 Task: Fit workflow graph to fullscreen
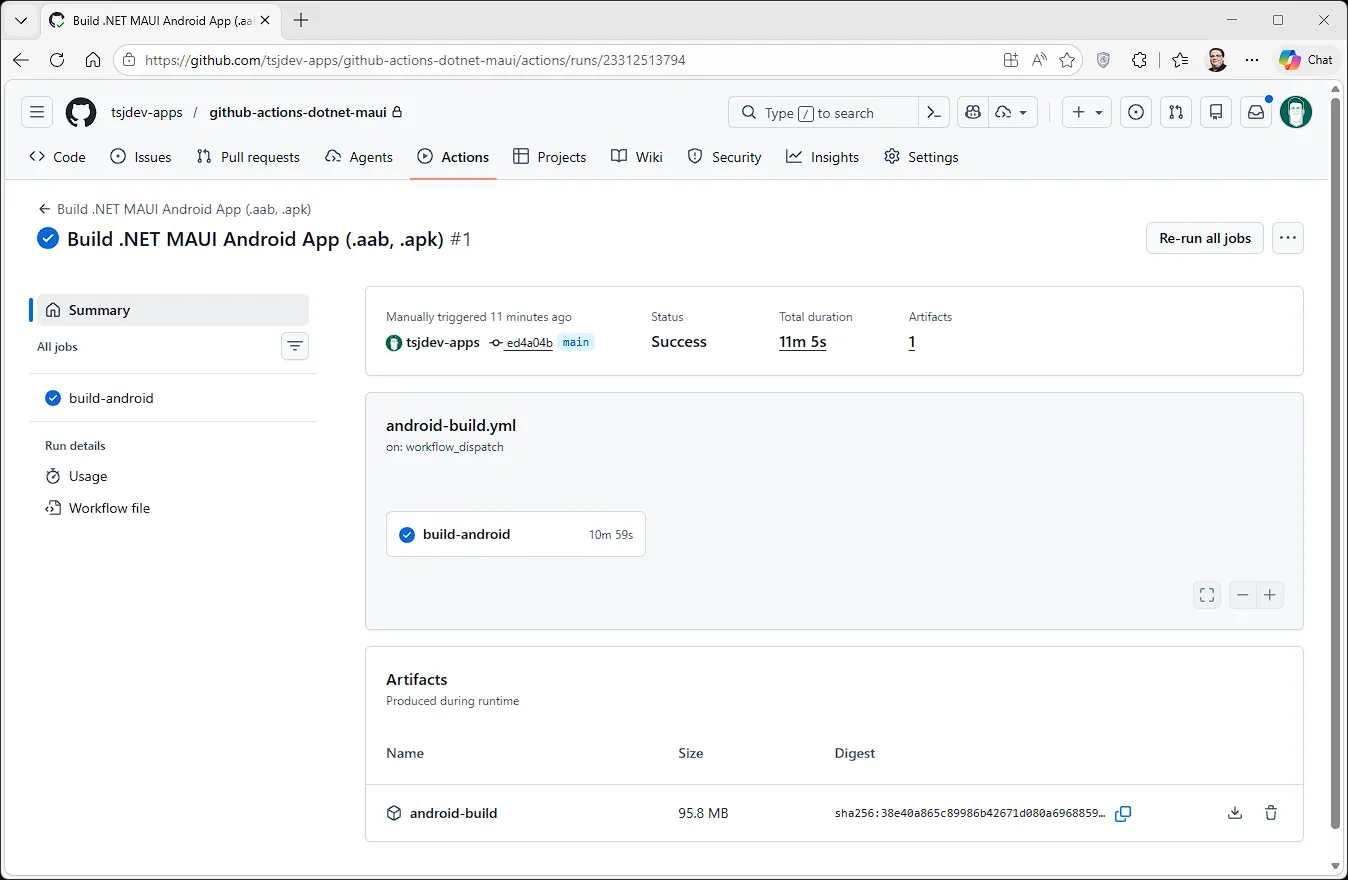click(x=1207, y=595)
